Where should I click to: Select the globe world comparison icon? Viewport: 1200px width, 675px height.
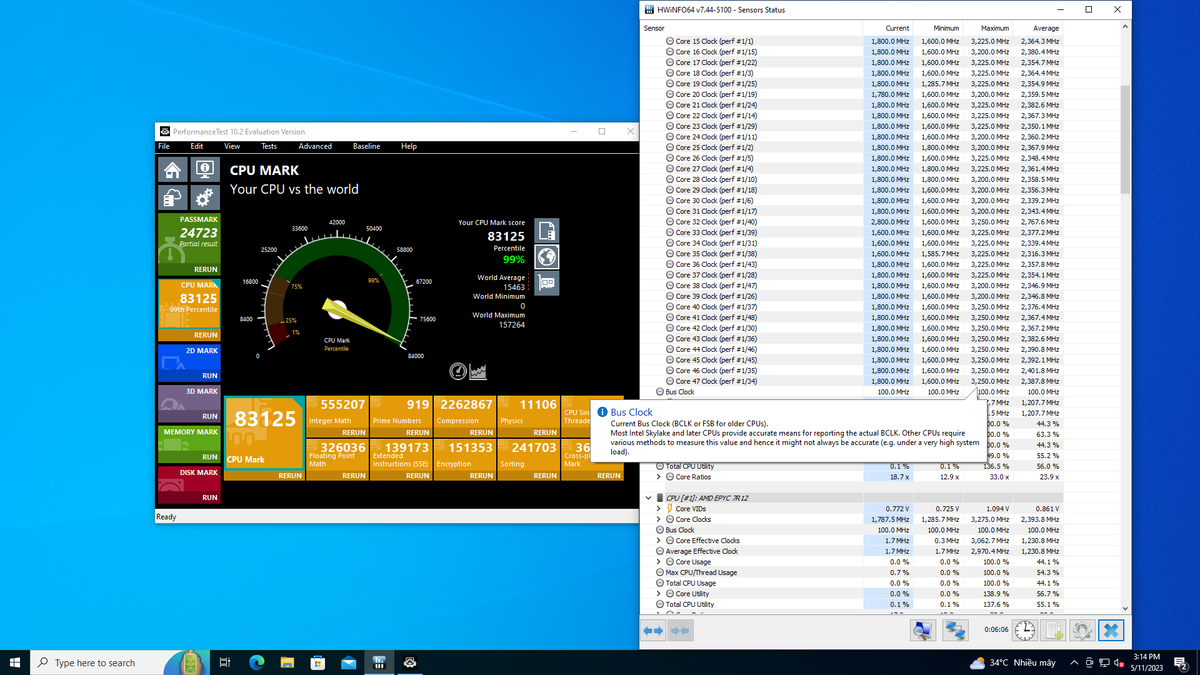tap(546, 257)
